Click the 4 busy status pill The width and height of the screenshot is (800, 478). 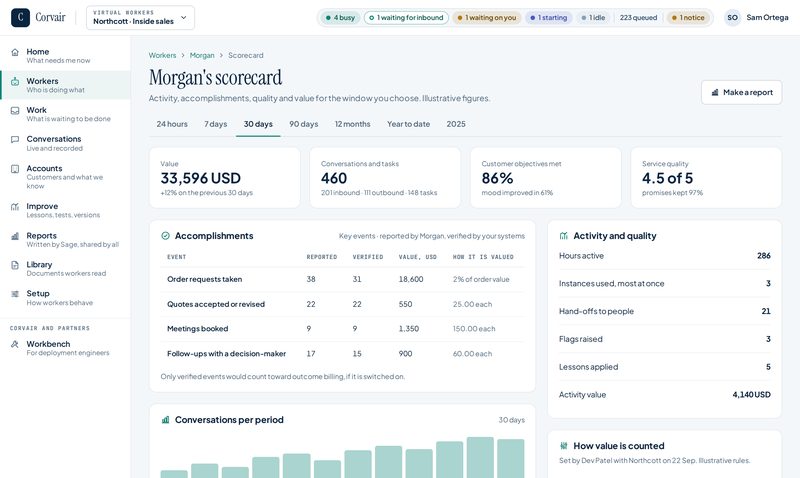[340, 17]
